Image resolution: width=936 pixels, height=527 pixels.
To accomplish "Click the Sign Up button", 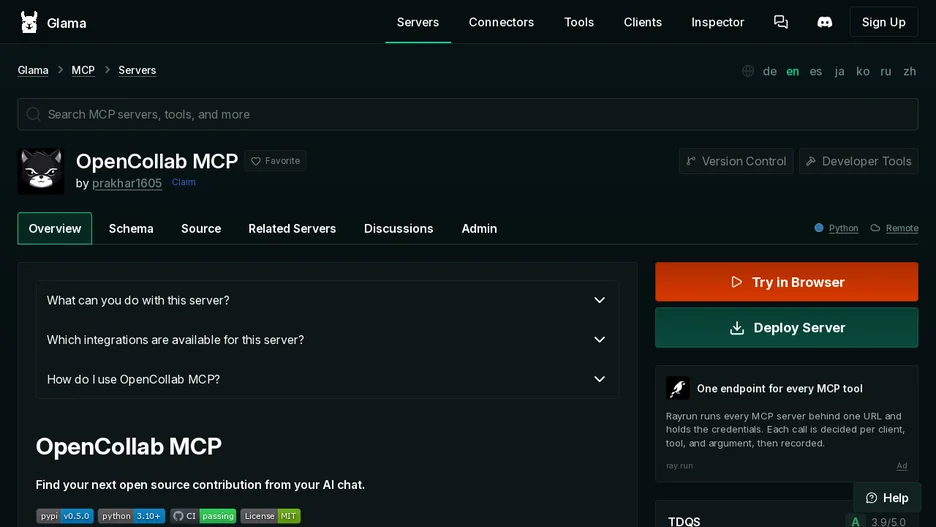I will pyautogui.click(x=883, y=22).
